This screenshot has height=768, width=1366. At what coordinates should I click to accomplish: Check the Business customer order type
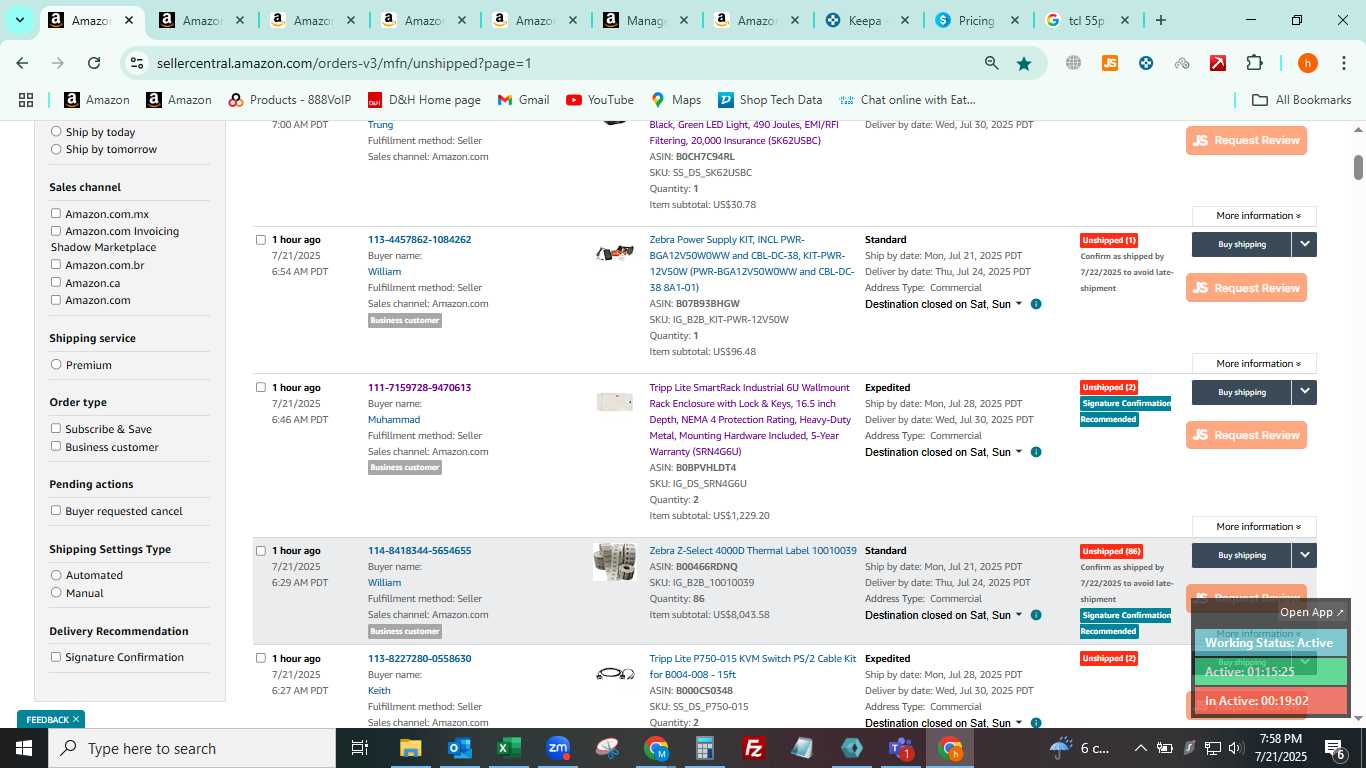click(56, 447)
